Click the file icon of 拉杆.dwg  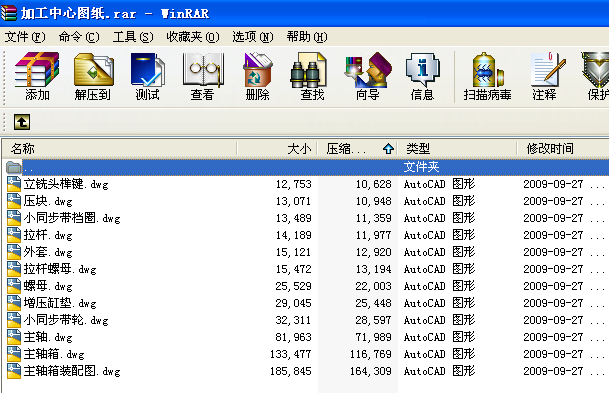pos(14,235)
